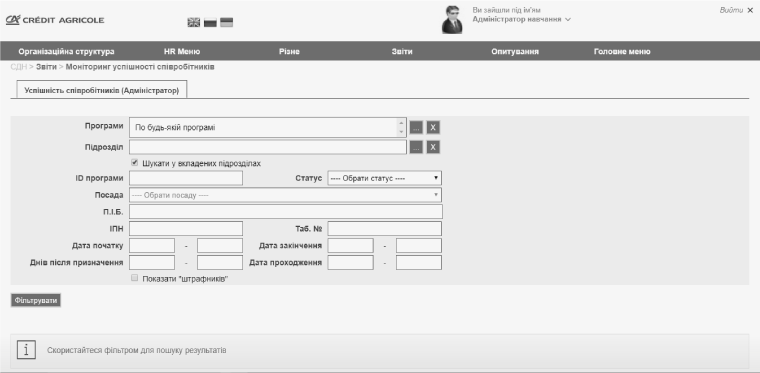760x373 pixels.
Task: Click the administrator avatar picture
Action: pos(452,20)
